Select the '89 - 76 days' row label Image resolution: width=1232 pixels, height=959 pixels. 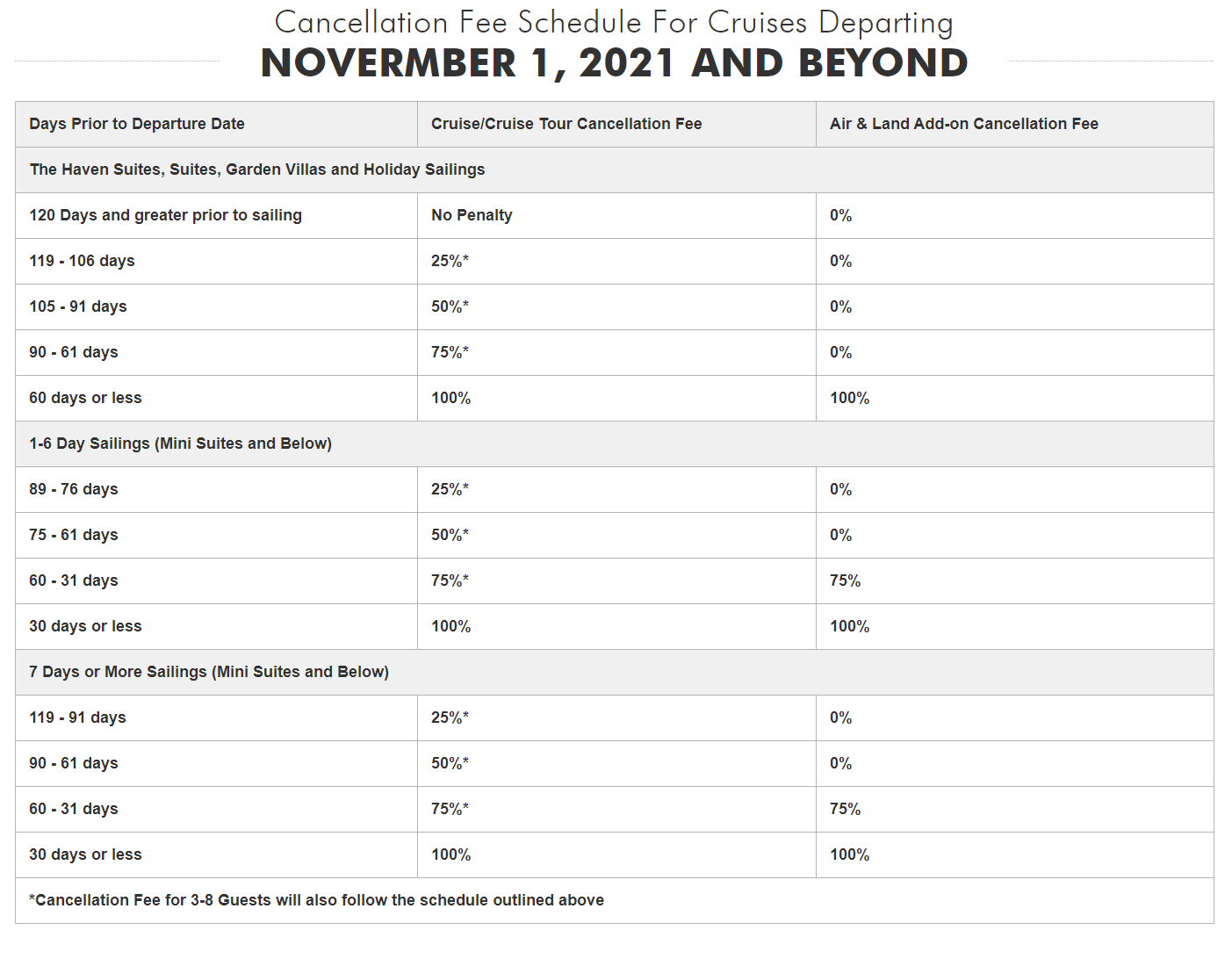(x=74, y=489)
